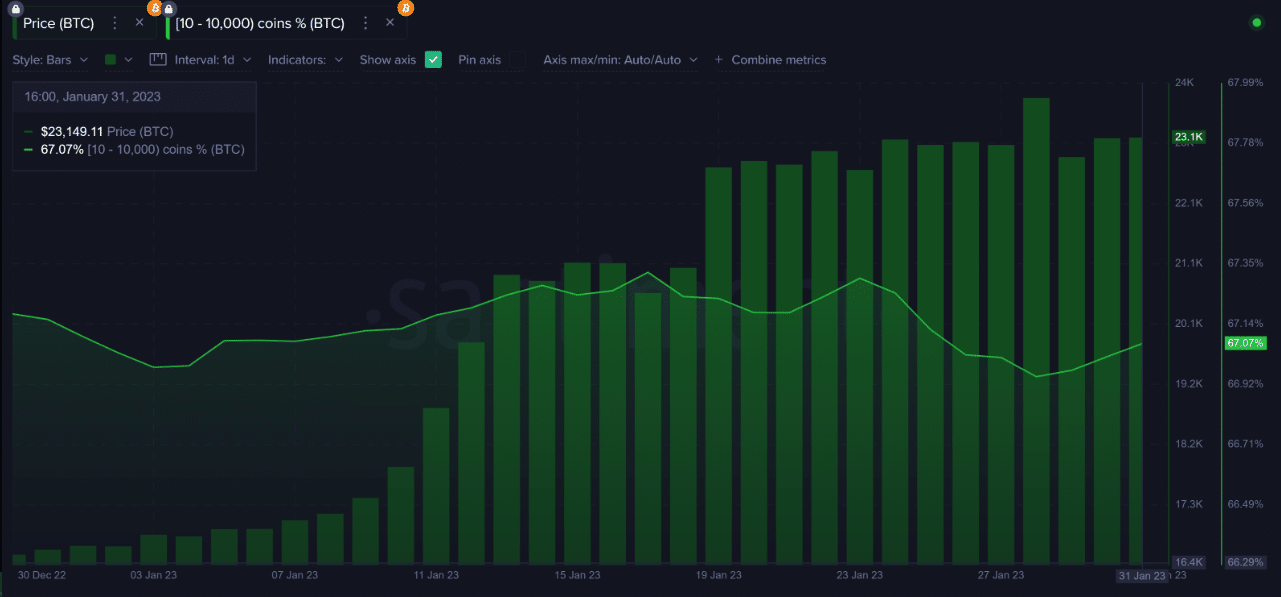Click the Combine metrics button
1281x597 pixels.
[770, 60]
